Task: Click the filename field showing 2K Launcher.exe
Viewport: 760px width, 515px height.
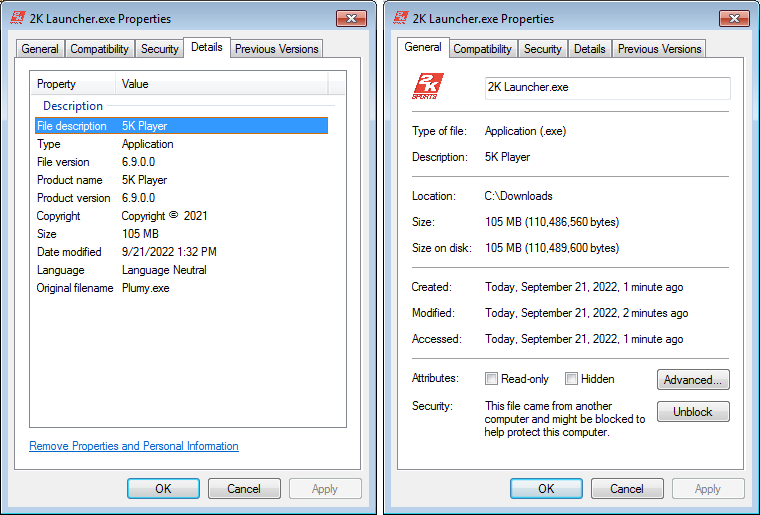Action: click(x=607, y=88)
